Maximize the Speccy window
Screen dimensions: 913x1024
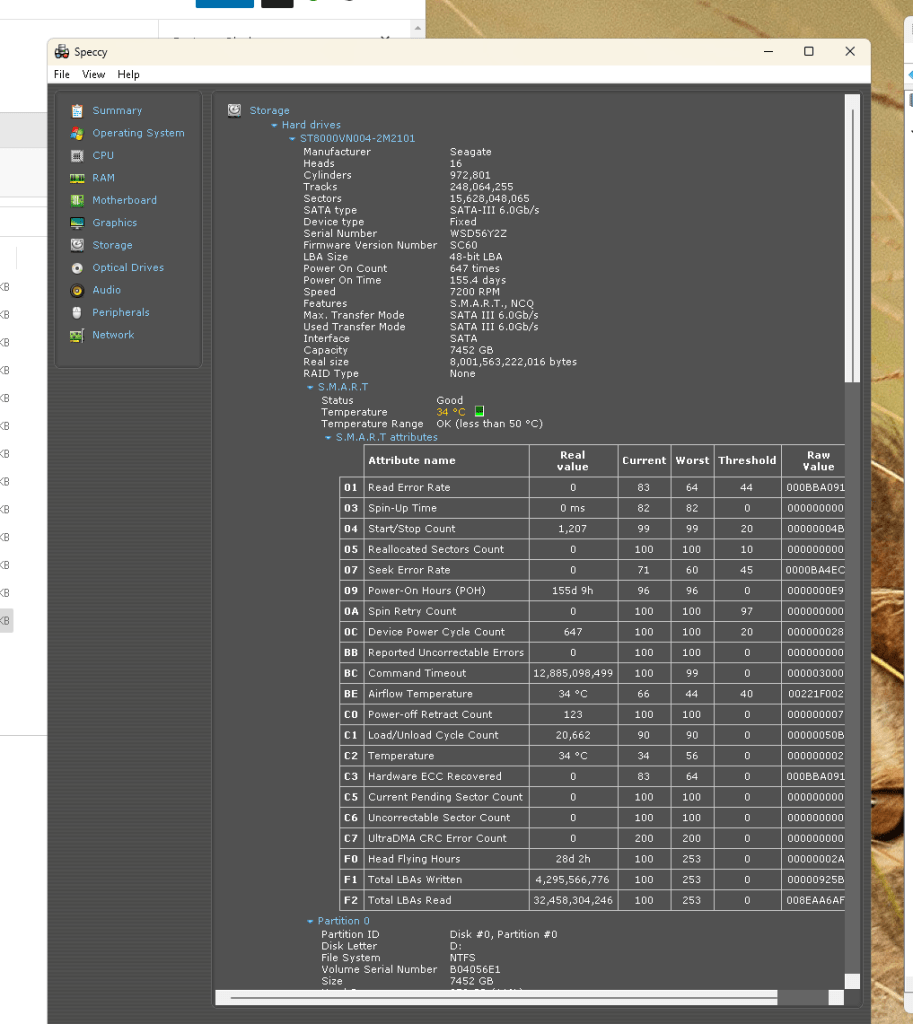(x=809, y=52)
